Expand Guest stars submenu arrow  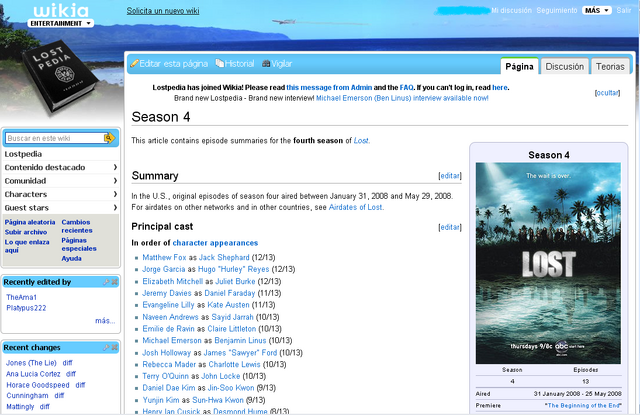(x=115, y=208)
